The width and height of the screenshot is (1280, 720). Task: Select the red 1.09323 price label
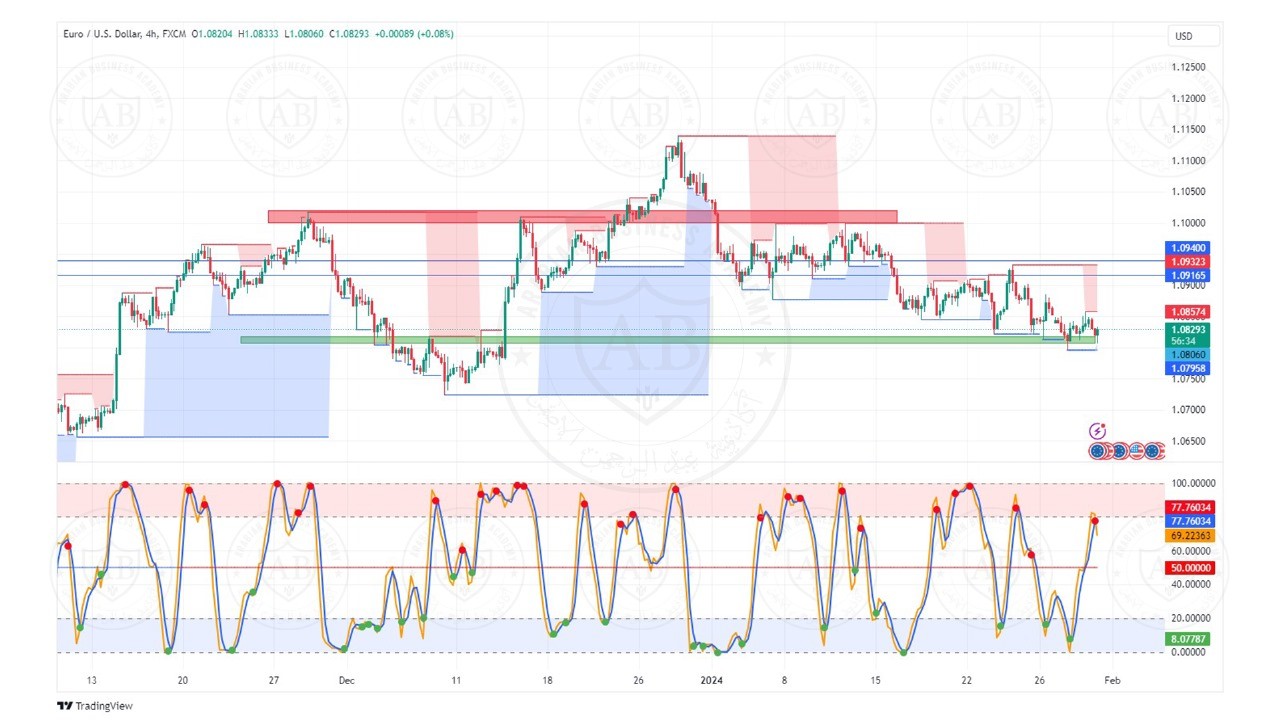[1187, 261]
